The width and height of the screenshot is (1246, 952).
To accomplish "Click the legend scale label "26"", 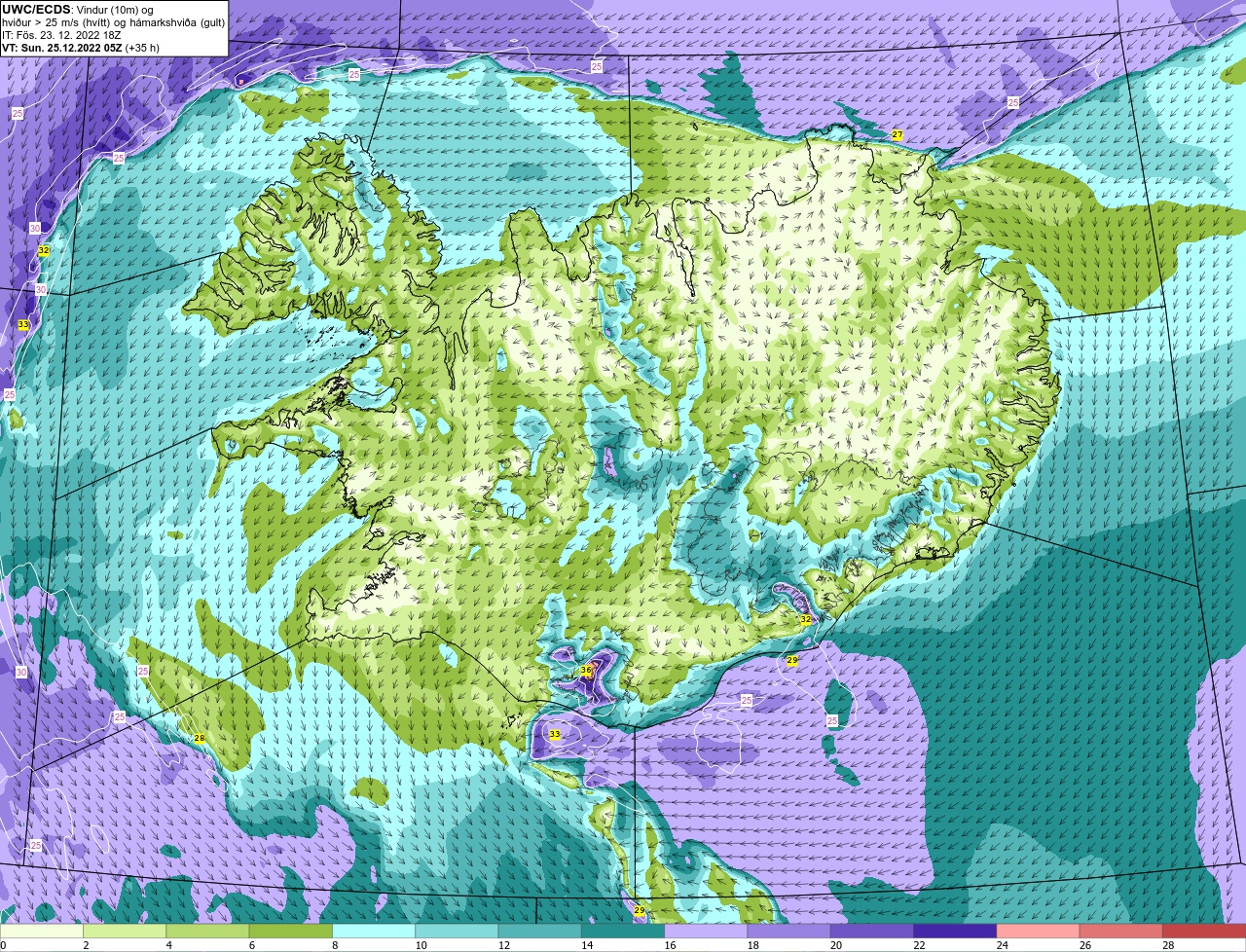I will [x=1085, y=945].
